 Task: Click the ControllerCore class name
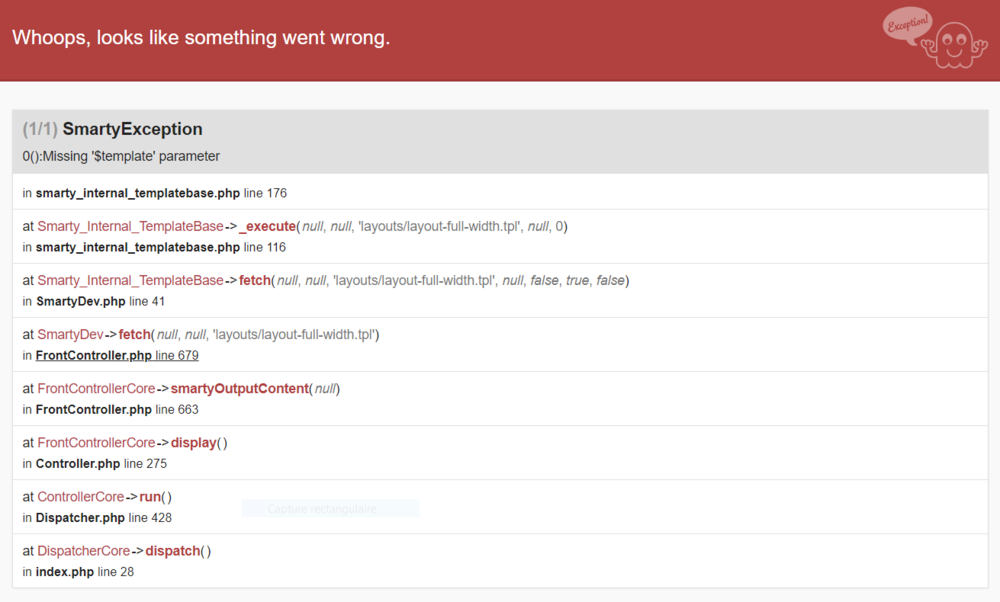click(80, 496)
